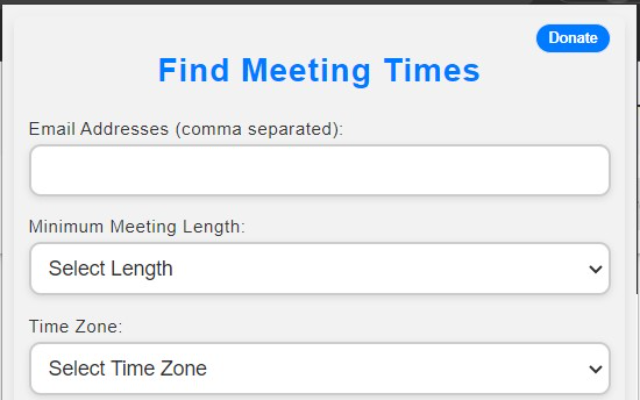The image size is (640, 400).
Task: Click the 'Select Time Zone' placeholder text
Action: click(127, 369)
